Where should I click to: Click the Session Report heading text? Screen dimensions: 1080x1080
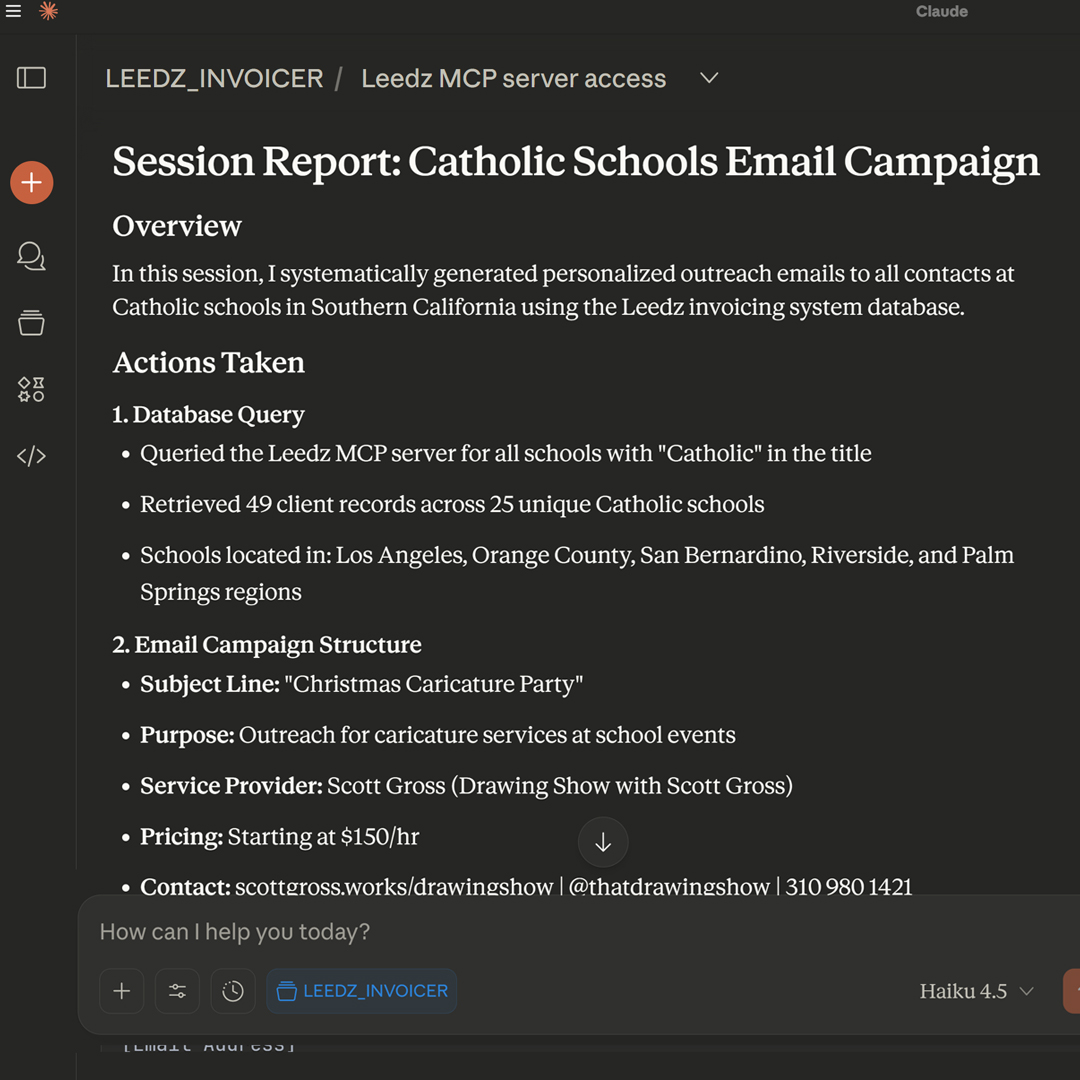(575, 162)
